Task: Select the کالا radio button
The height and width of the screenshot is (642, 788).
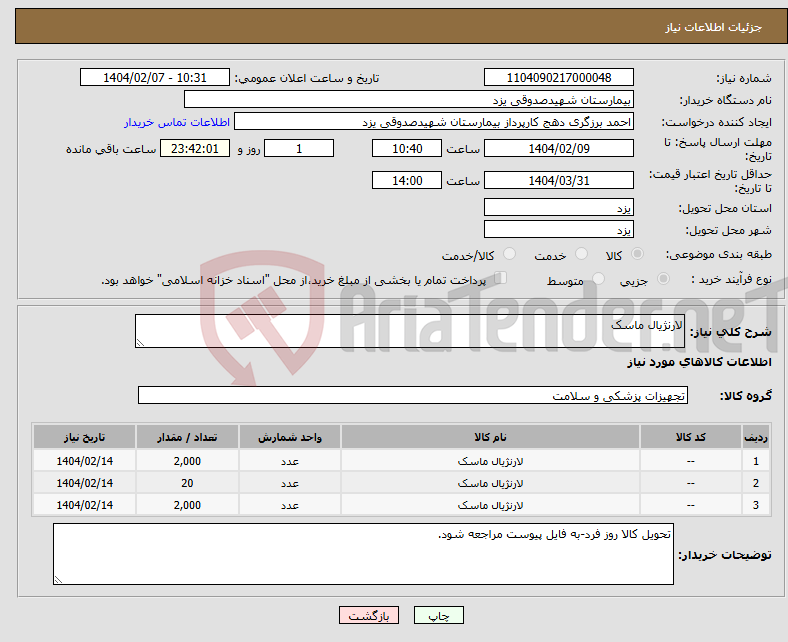Action: tap(637, 254)
